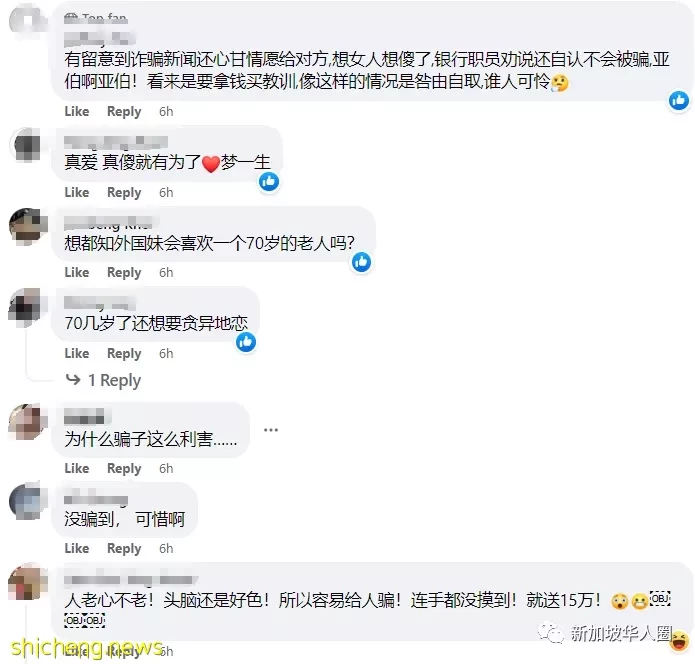Reply to the 为什么骗子这么利害 comment
695x664 pixels.
124,469
